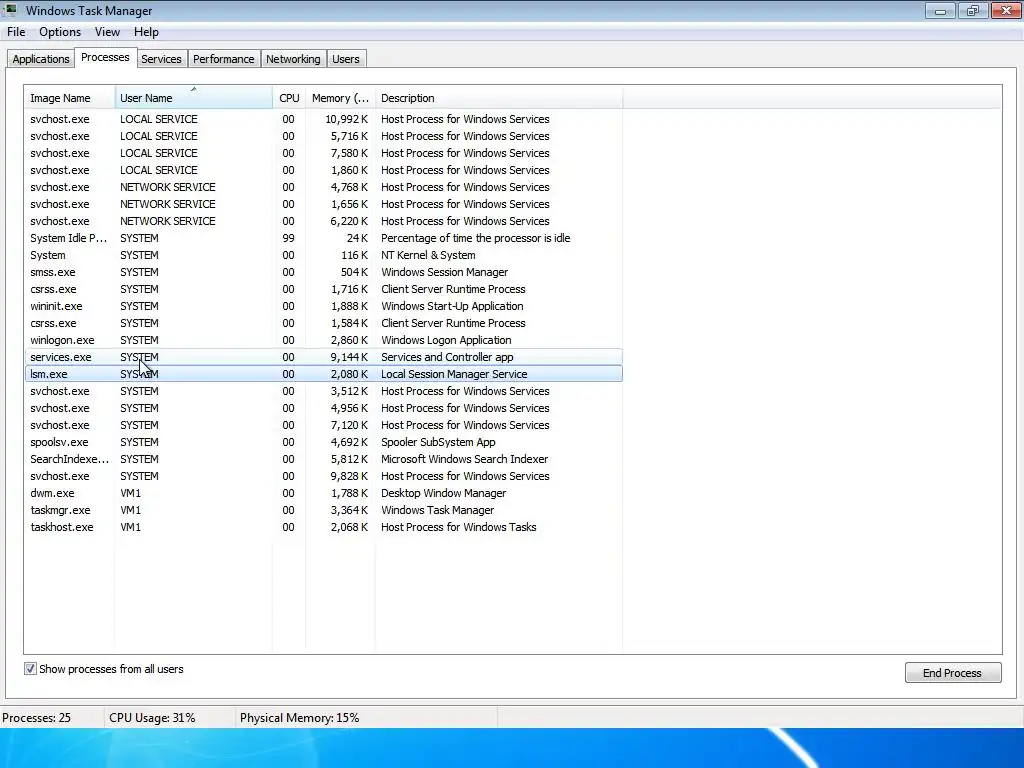Sort by CPU column header
Screen dimensions: 1024x768
click(289, 98)
